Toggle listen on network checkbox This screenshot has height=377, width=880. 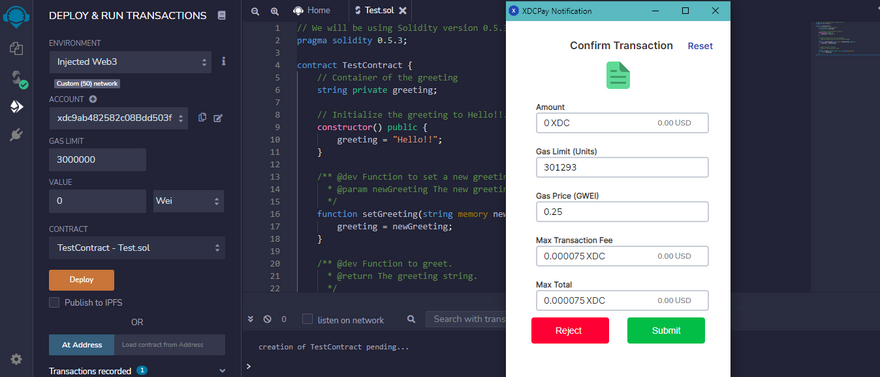(307, 319)
